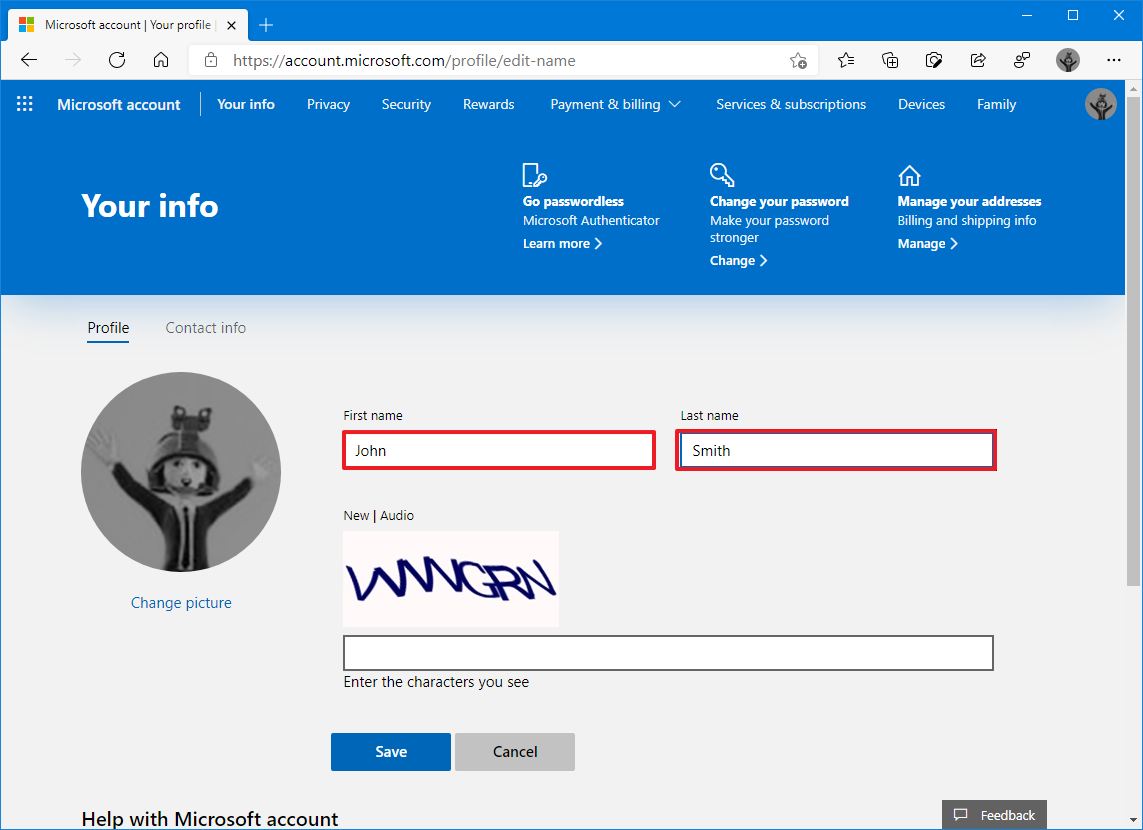The width and height of the screenshot is (1143, 830).
Task: Click the Save button
Action: point(391,751)
